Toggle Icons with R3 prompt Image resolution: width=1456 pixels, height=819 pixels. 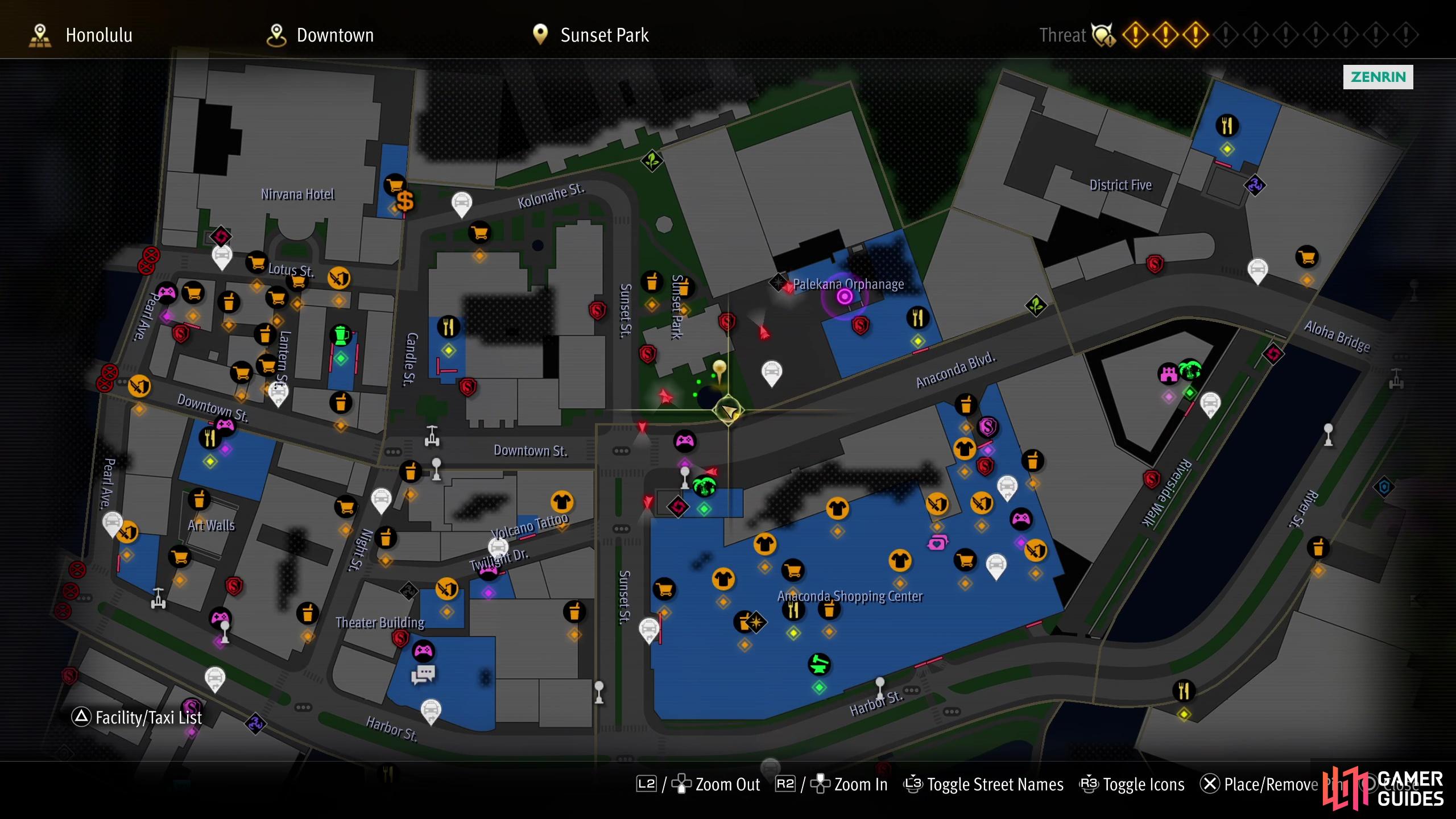pyautogui.click(x=1132, y=785)
